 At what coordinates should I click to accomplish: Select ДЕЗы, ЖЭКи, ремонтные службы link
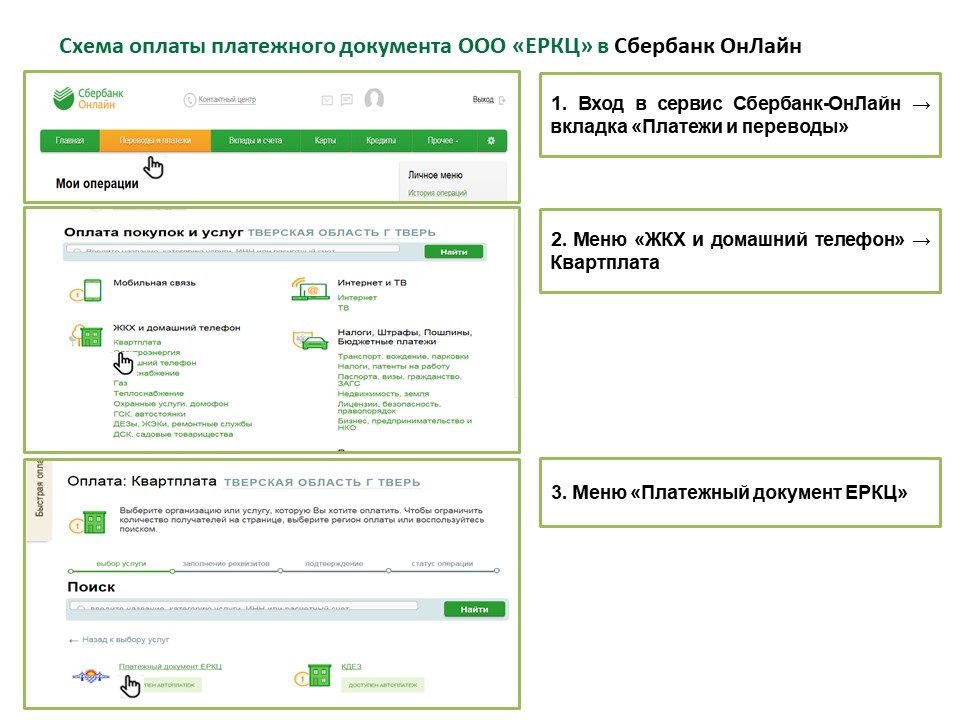[x=182, y=424]
